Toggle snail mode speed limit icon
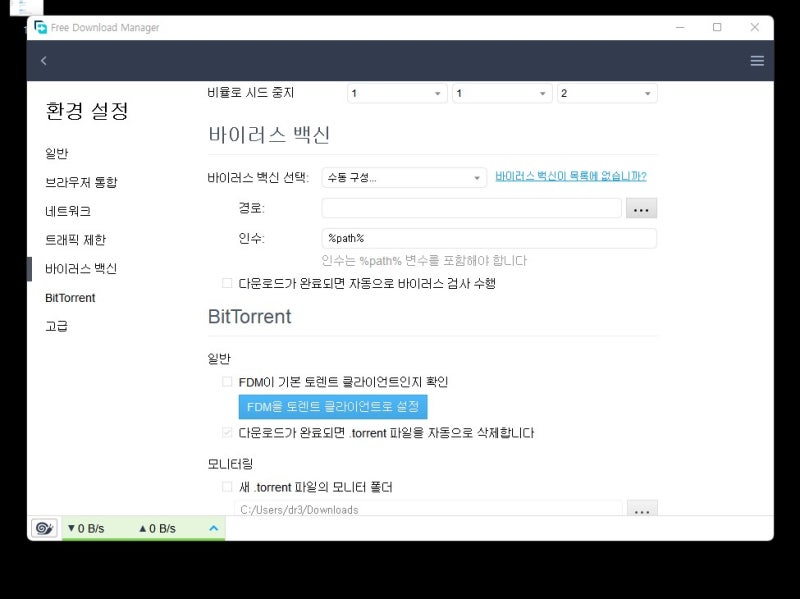This screenshot has width=800, height=599. pos(44,528)
